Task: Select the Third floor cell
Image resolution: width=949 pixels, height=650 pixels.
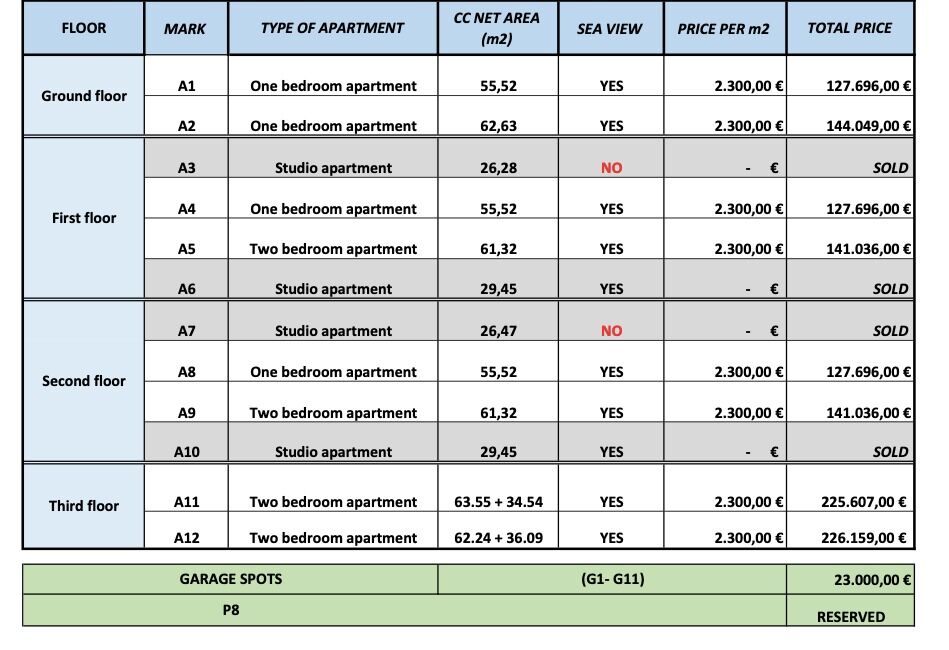Action: coord(84,506)
